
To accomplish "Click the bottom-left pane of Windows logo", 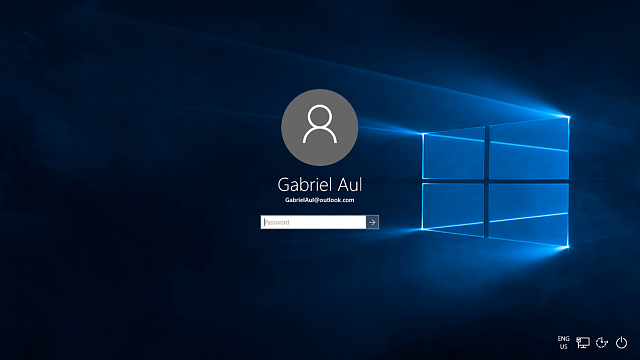I will pyautogui.click(x=453, y=209).
